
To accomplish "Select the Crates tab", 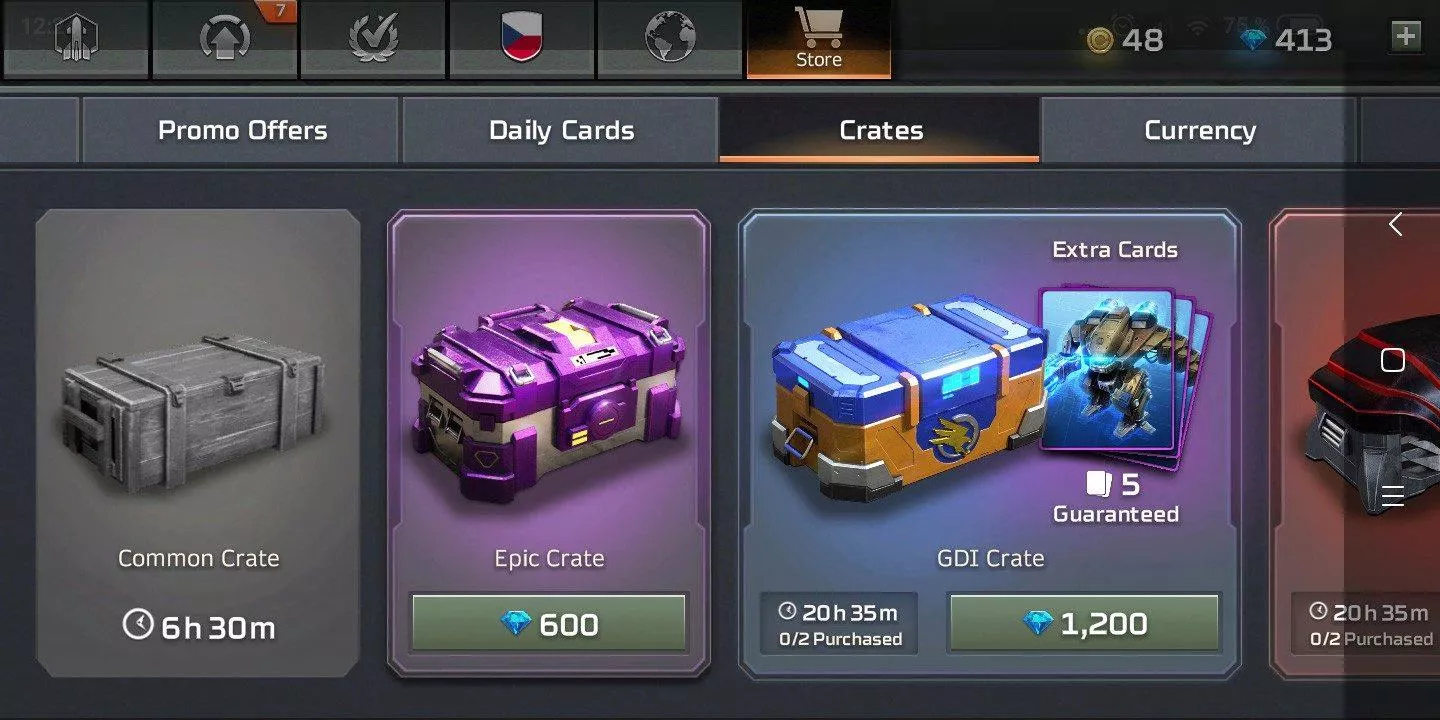I will (880, 130).
